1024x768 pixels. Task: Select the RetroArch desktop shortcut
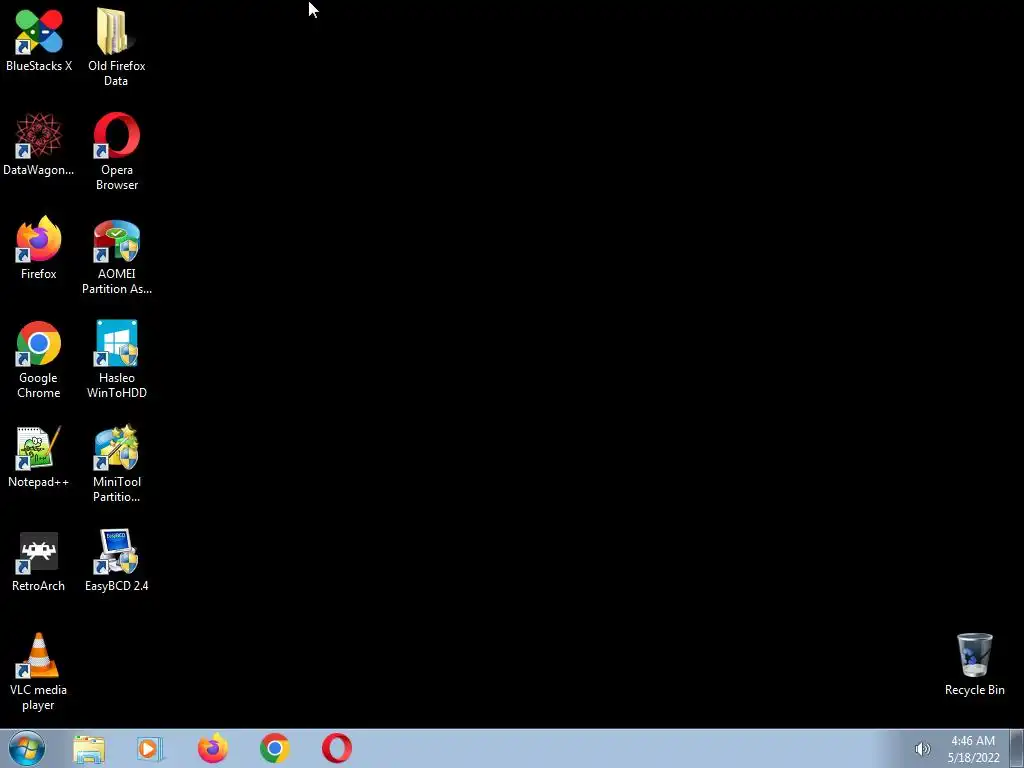[39, 562]
